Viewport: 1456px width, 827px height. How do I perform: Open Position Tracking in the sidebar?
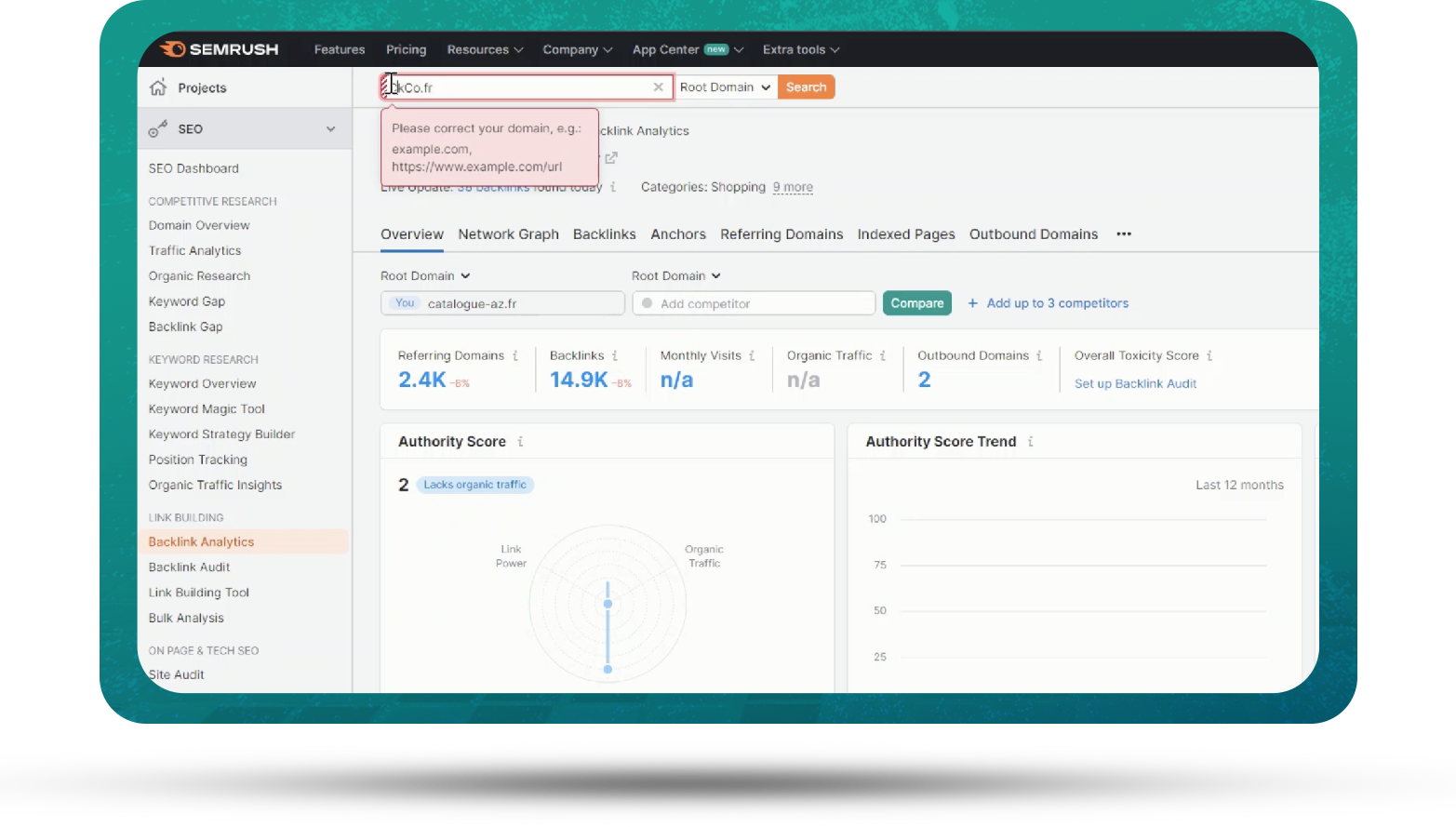tap(198, 460)
